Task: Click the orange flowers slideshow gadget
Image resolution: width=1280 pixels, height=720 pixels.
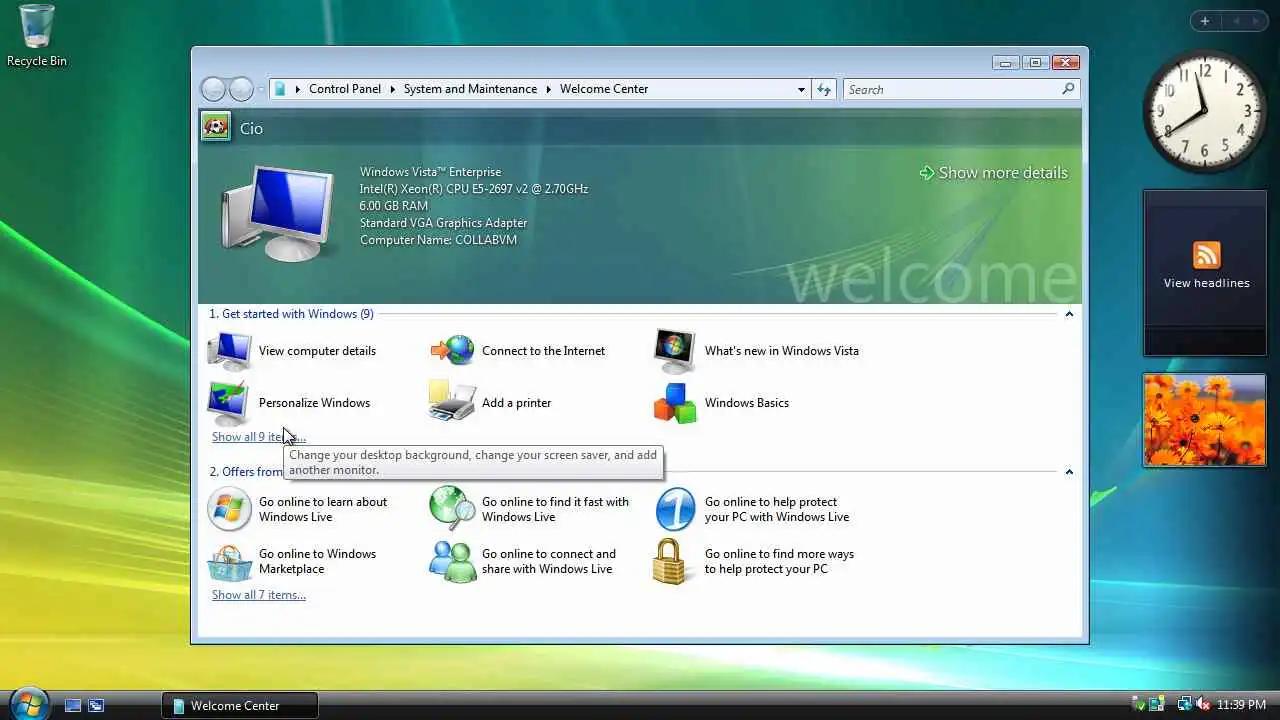Action: pyautogui.click(x=1204, y=420)
